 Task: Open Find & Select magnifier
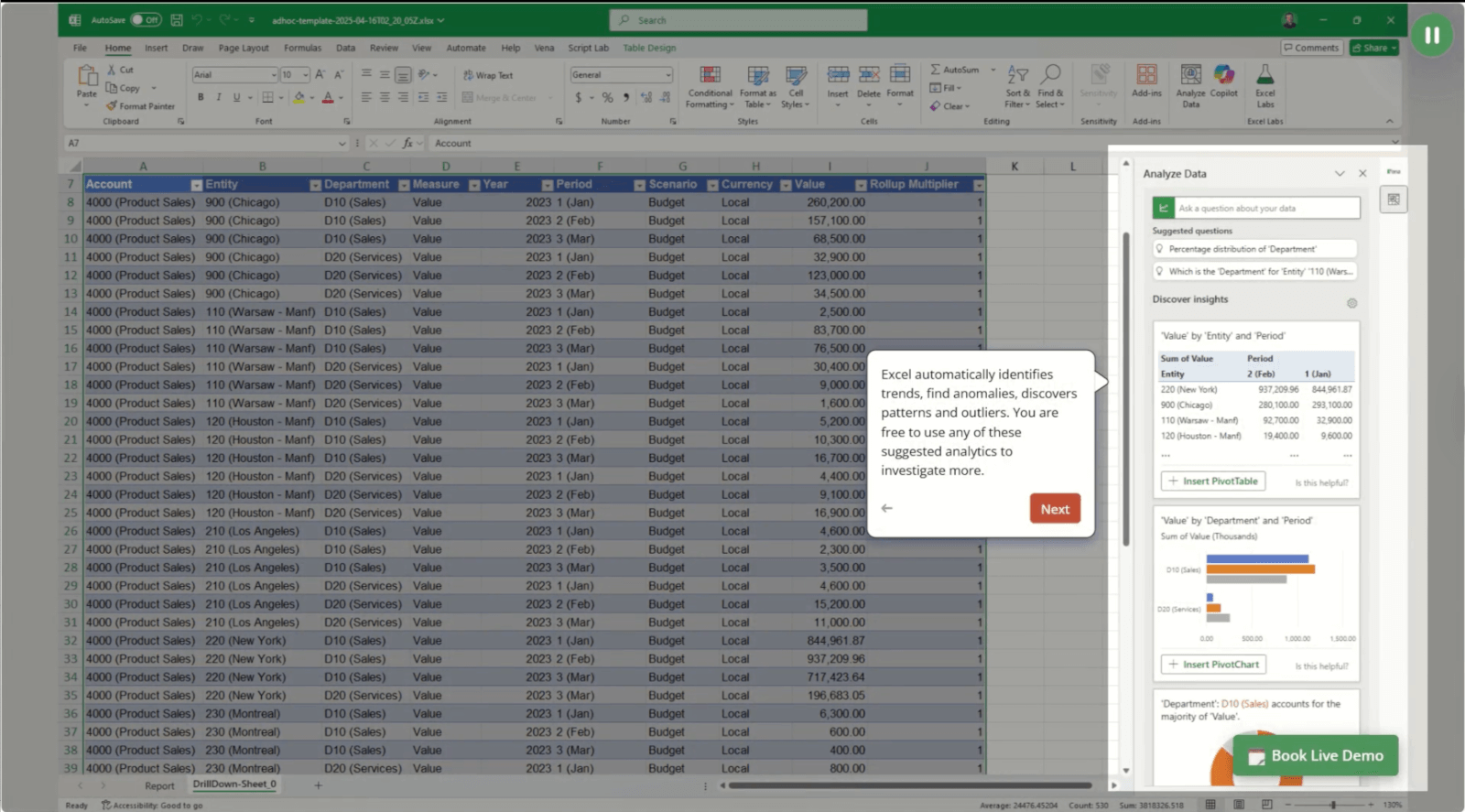point(1050,87)
